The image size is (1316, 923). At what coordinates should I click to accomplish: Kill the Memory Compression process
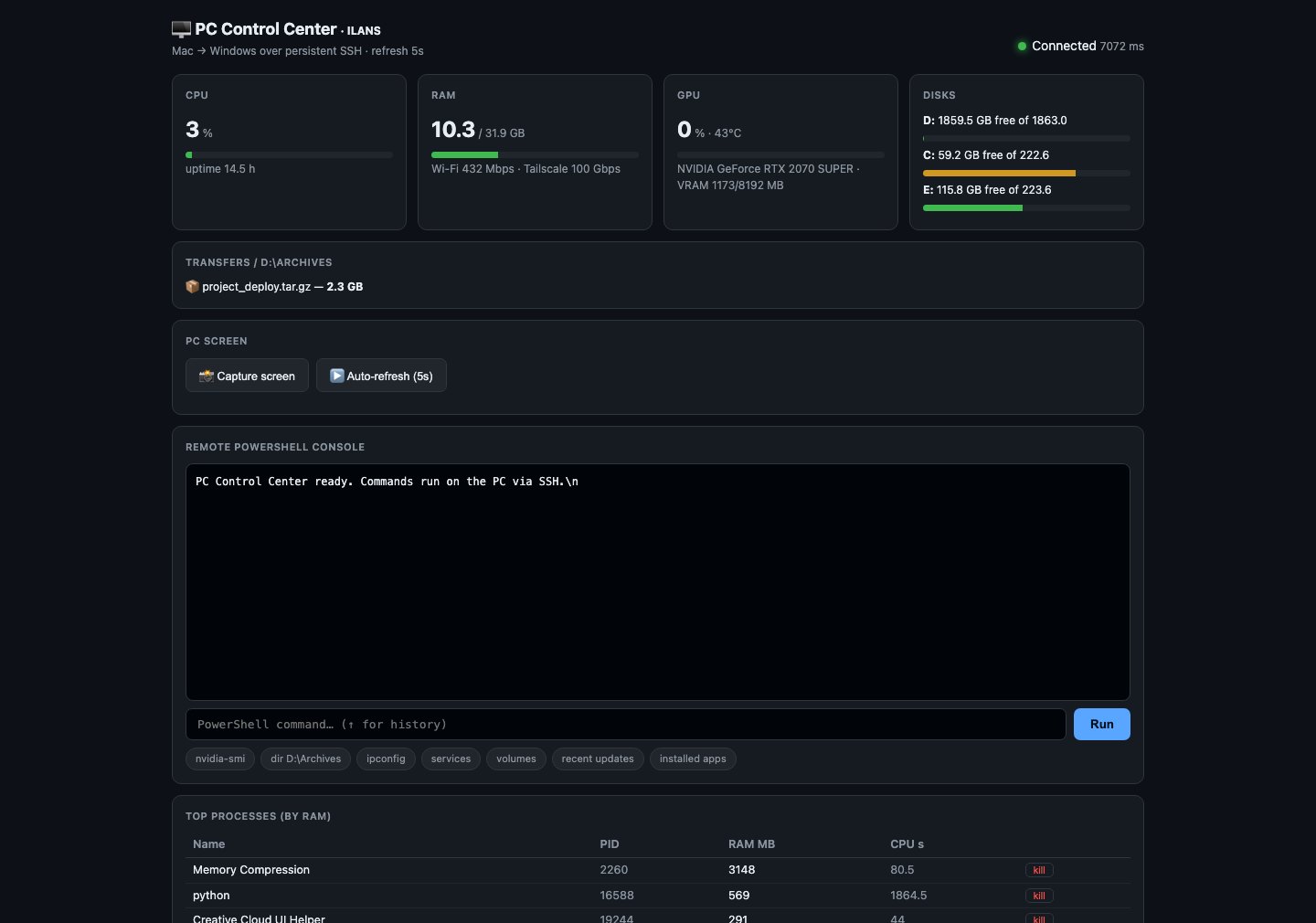pyautogui.click(x=1039, y=870)
